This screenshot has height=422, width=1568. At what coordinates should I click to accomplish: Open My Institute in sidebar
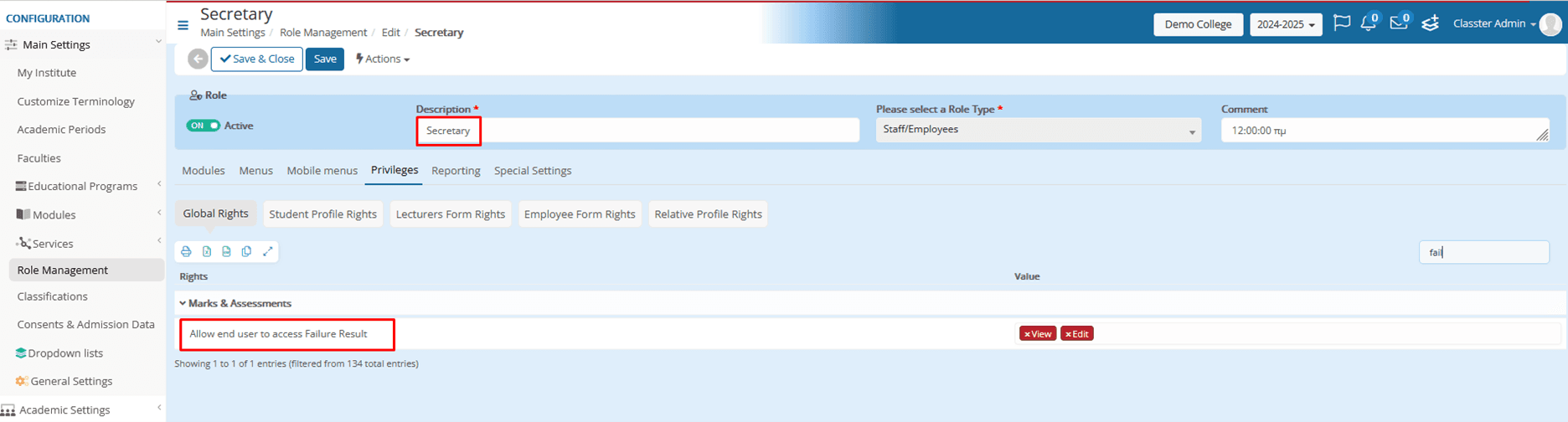pos(47,73)
